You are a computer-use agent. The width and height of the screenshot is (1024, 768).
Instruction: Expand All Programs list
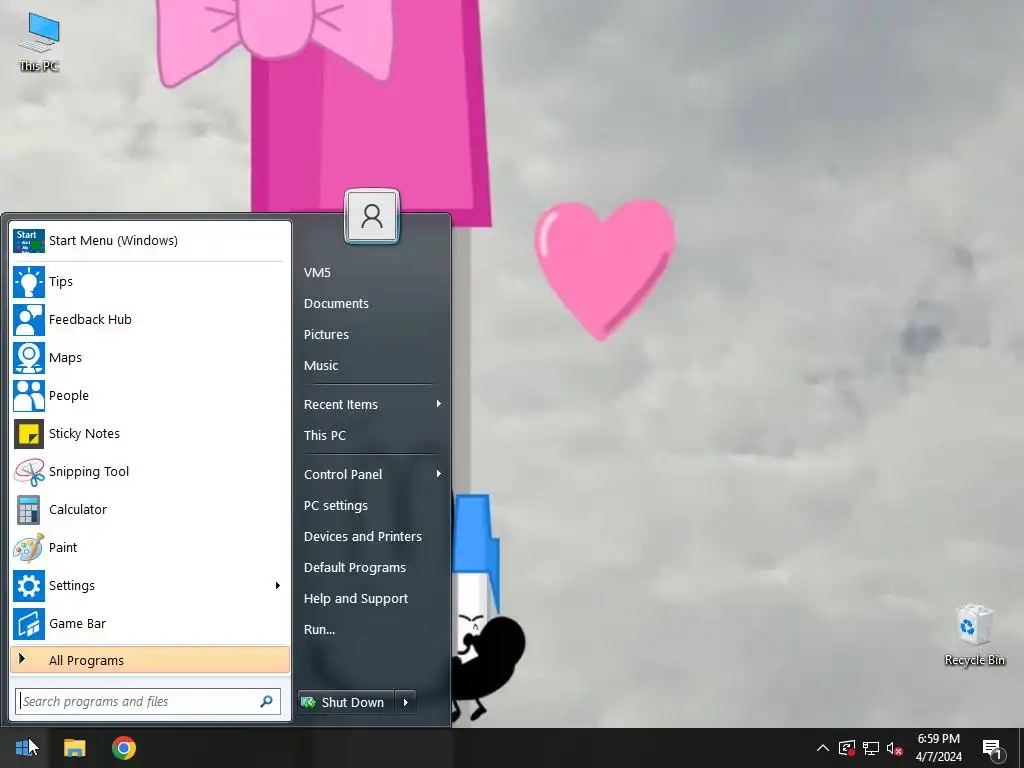[150, 660]
